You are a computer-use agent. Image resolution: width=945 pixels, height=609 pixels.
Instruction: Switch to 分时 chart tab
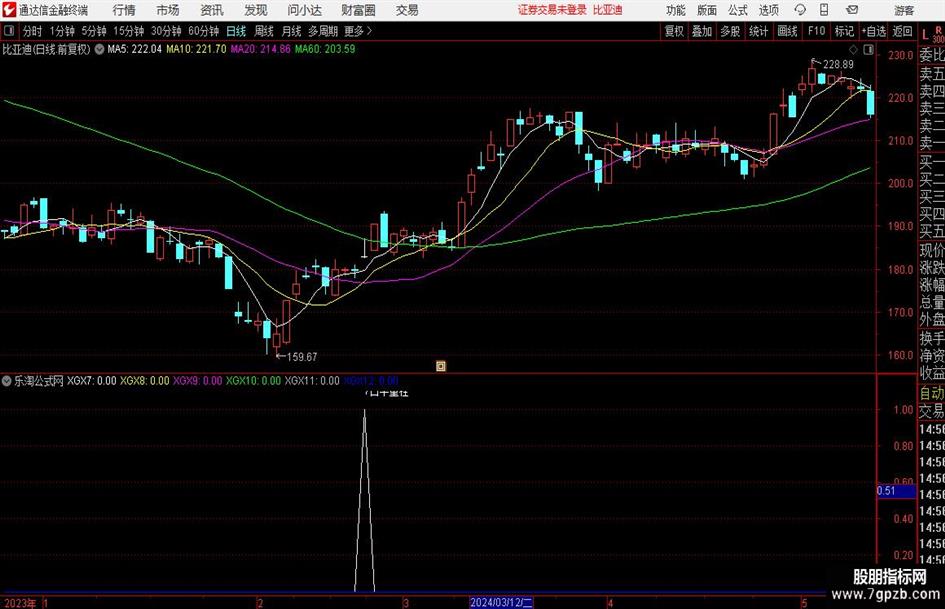coord(32,31)
